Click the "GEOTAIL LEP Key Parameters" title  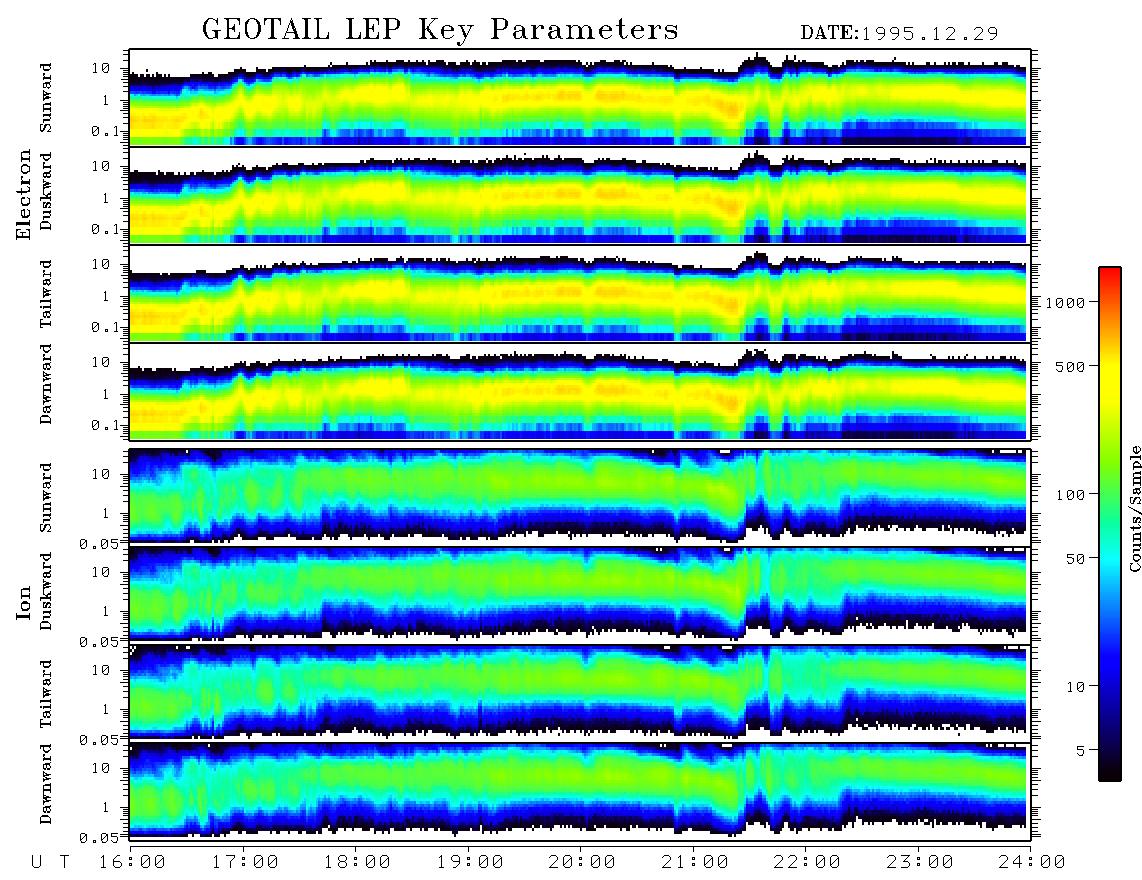[x=440, y=30]
